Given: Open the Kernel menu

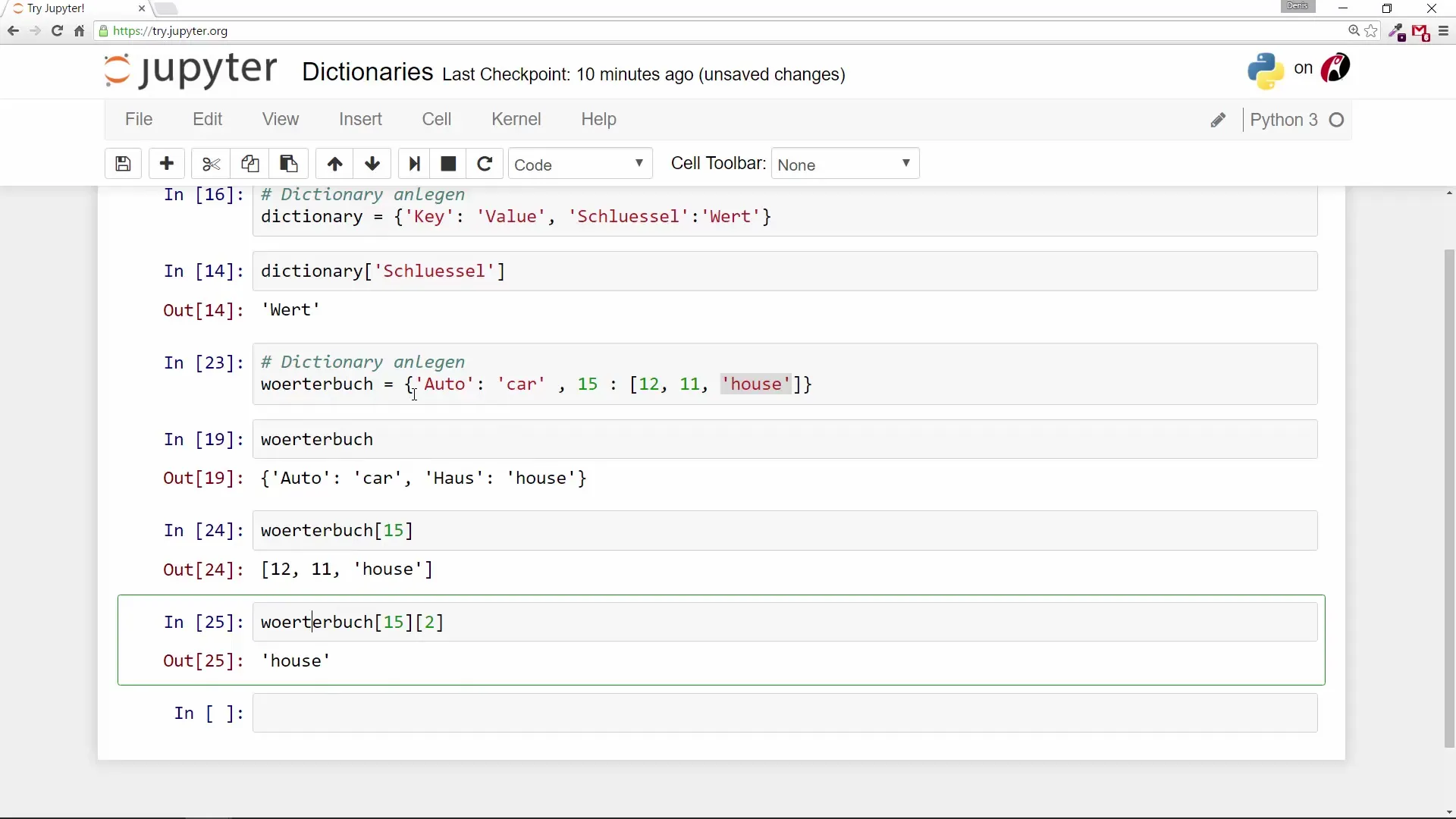Looking at the screenshot, I should pyautogui.click(x=516, y=120).
